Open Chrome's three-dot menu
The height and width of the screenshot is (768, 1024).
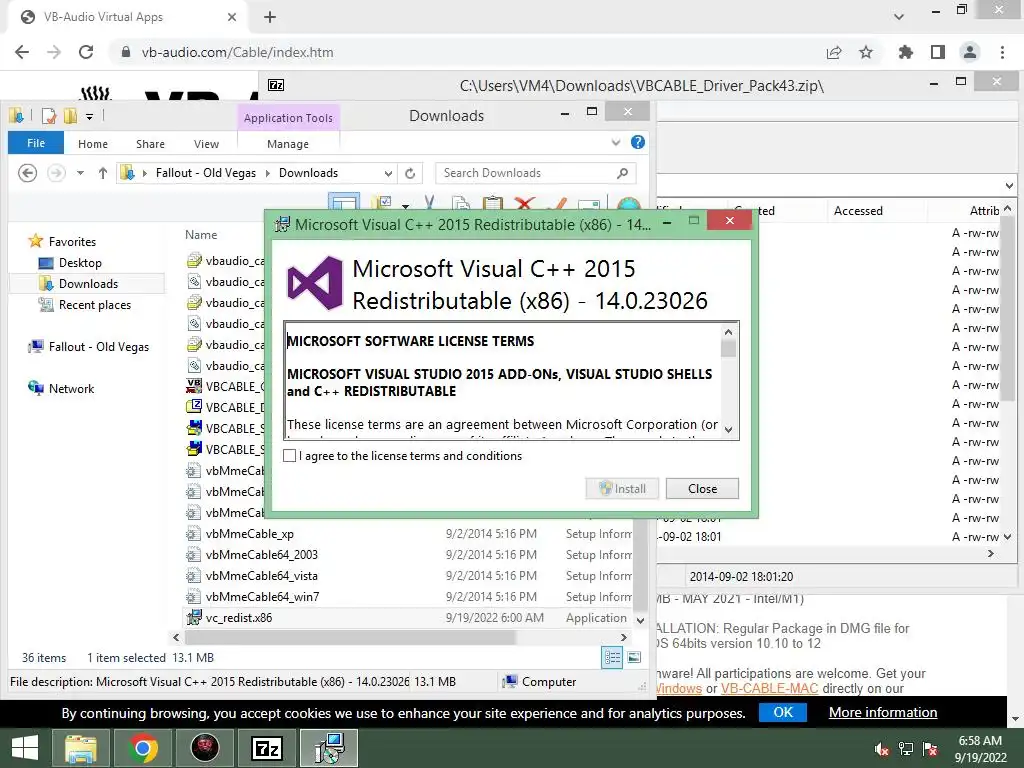coord(1002,52)
